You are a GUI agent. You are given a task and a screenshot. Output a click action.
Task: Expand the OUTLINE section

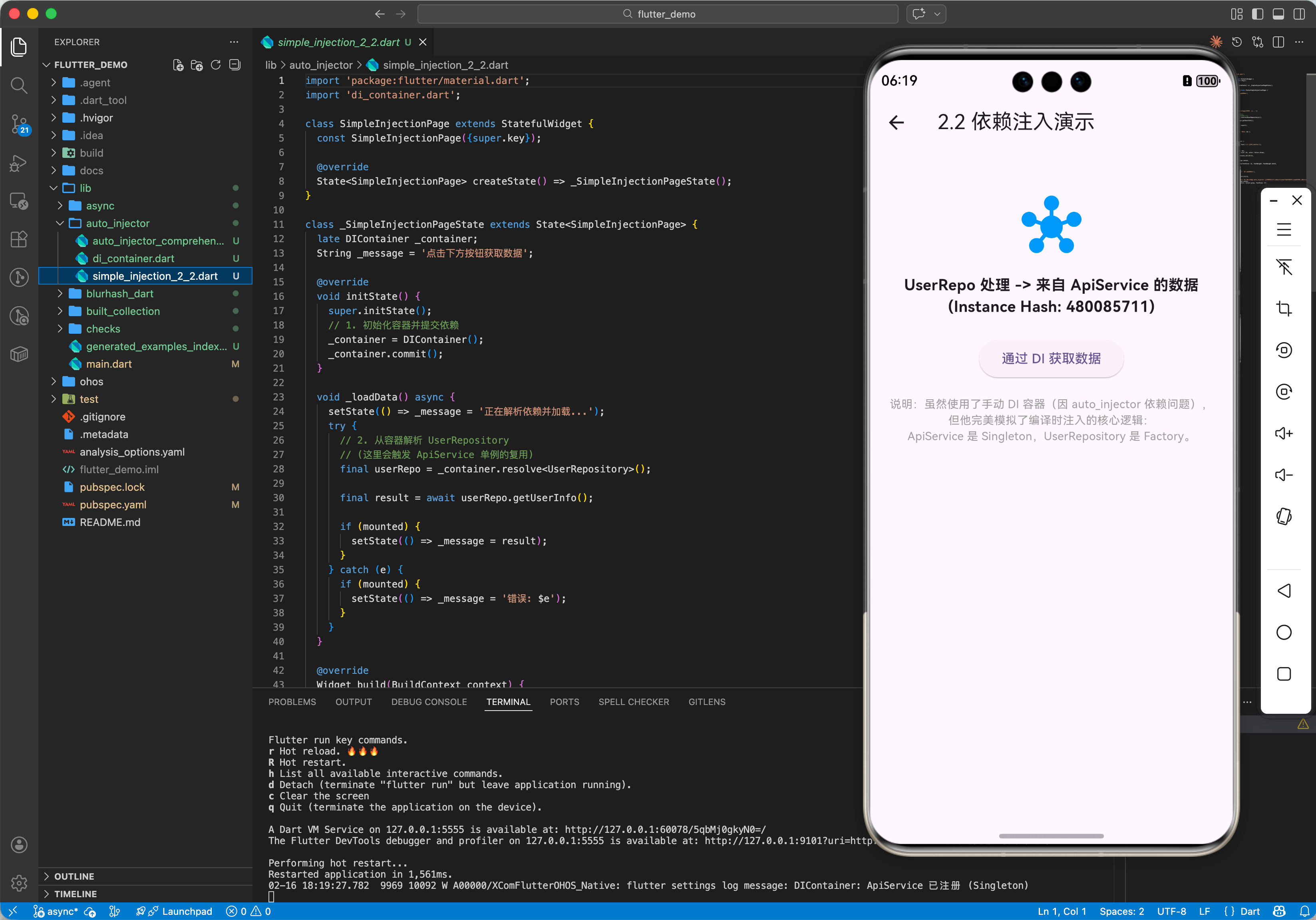(x=74, y=876)
